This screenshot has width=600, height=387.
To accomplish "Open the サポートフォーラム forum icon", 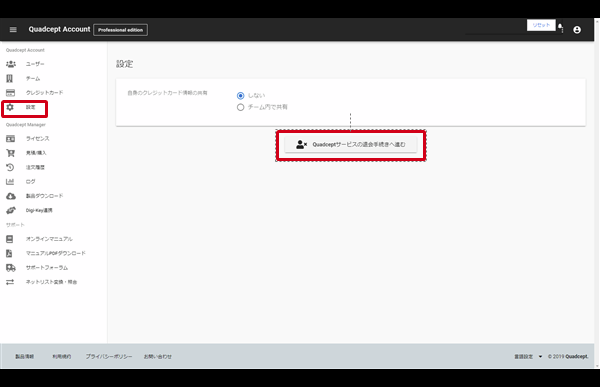I will (11, 268).
